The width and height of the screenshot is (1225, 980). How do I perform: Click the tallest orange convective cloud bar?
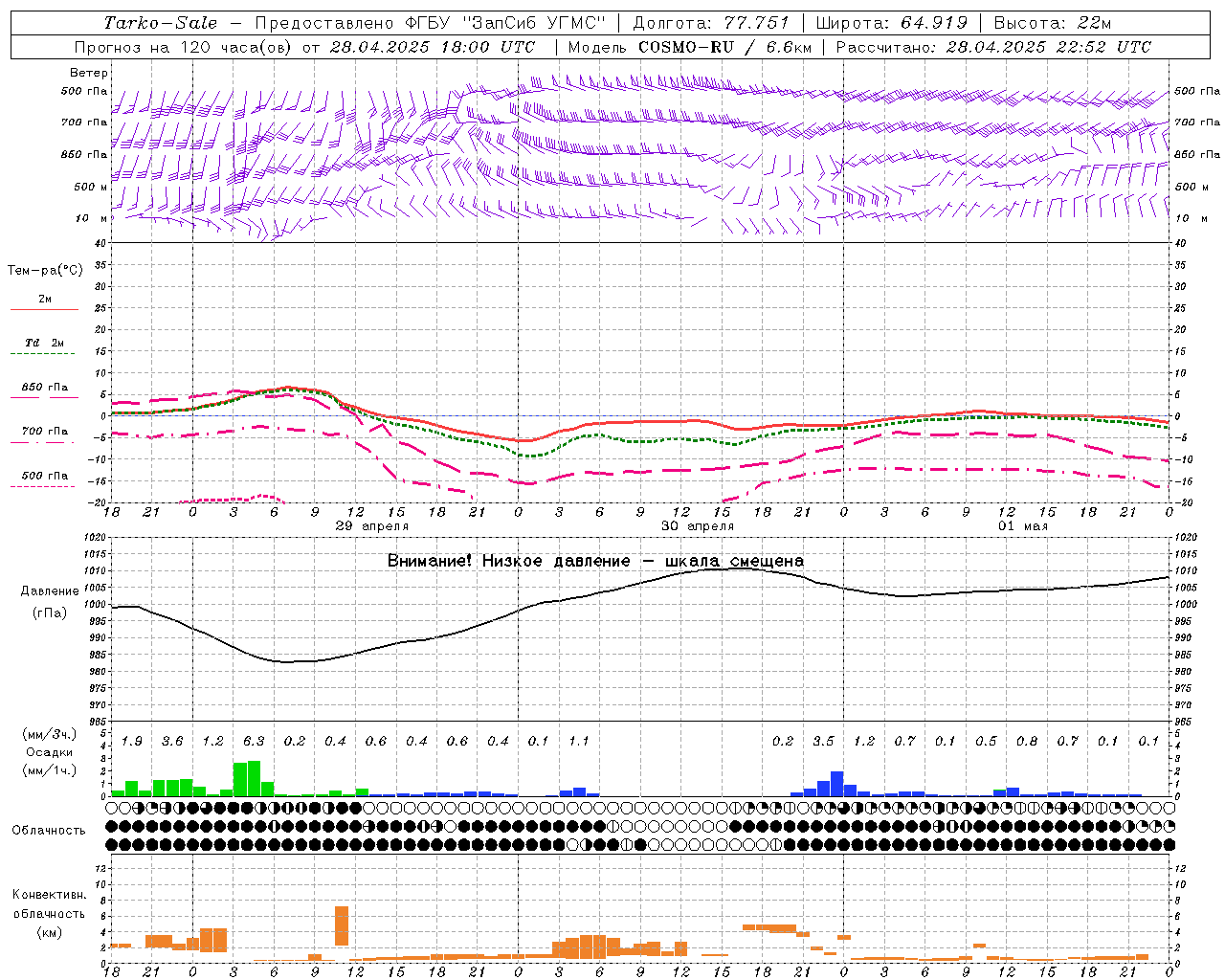pyautogui.click(x=342, y=925)
